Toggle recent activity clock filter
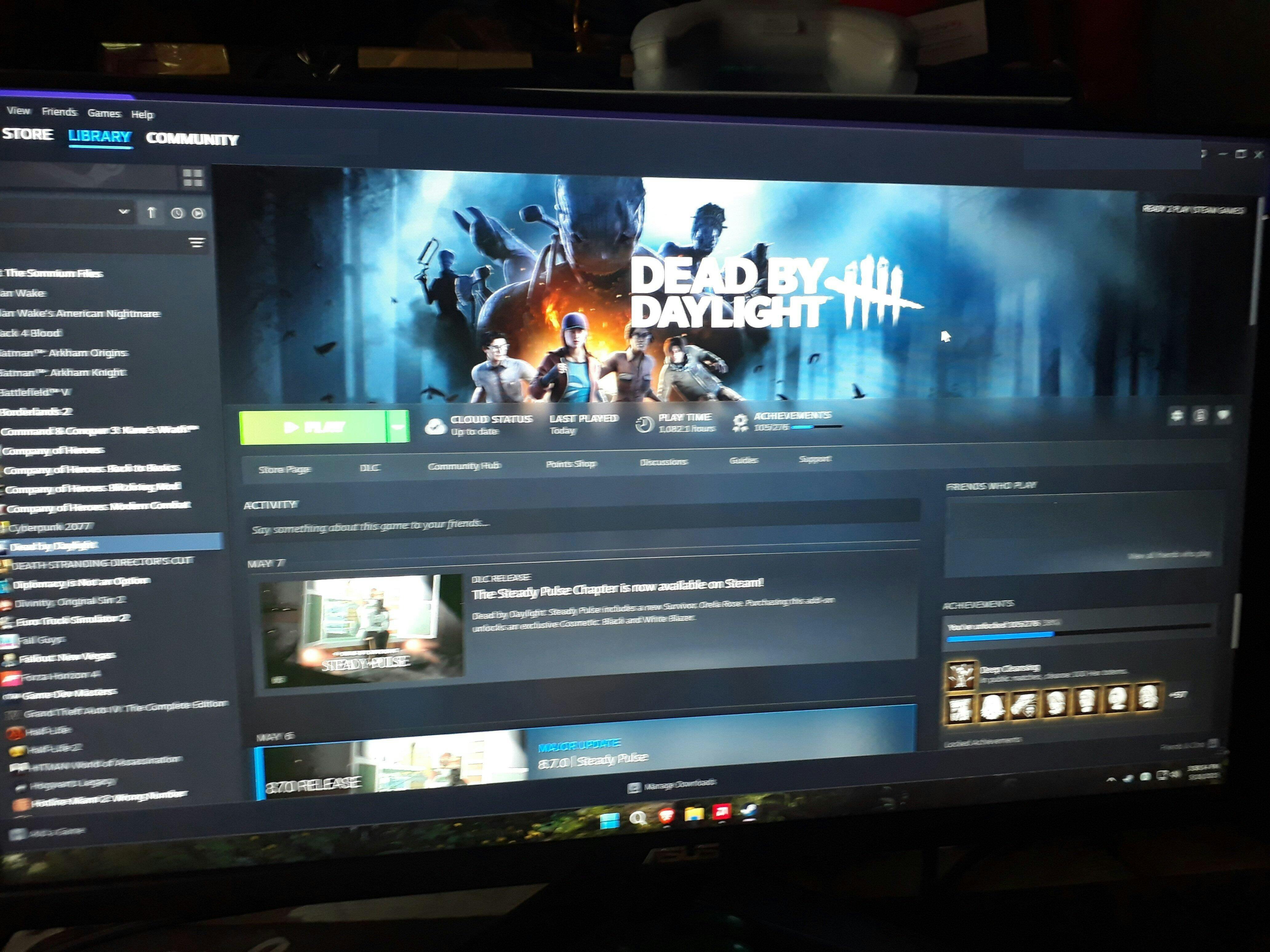The image size is (1270, 952). click(177, 213)
